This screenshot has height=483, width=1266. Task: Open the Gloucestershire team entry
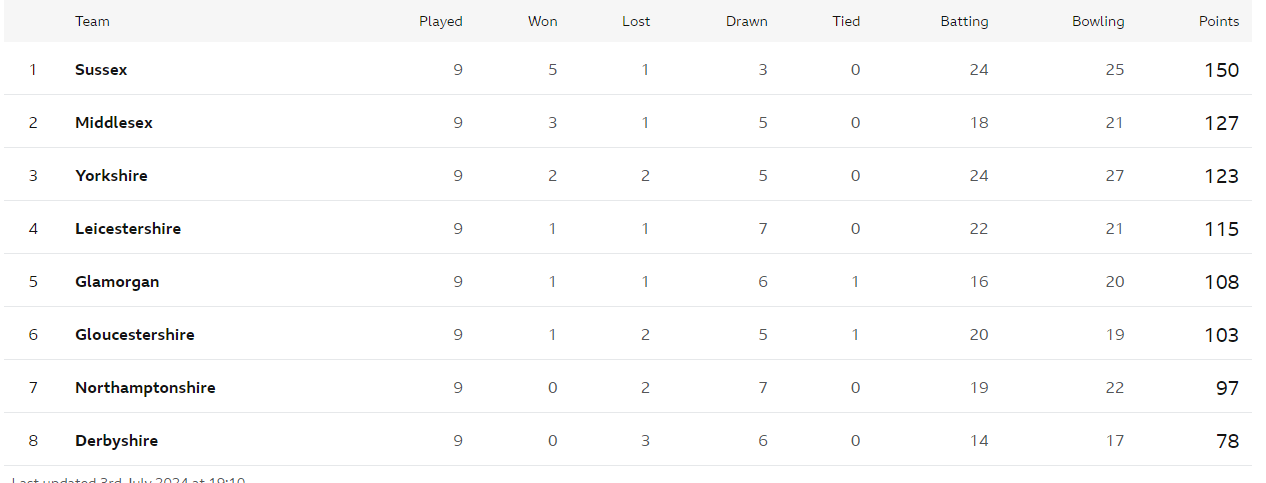[135, 335]
